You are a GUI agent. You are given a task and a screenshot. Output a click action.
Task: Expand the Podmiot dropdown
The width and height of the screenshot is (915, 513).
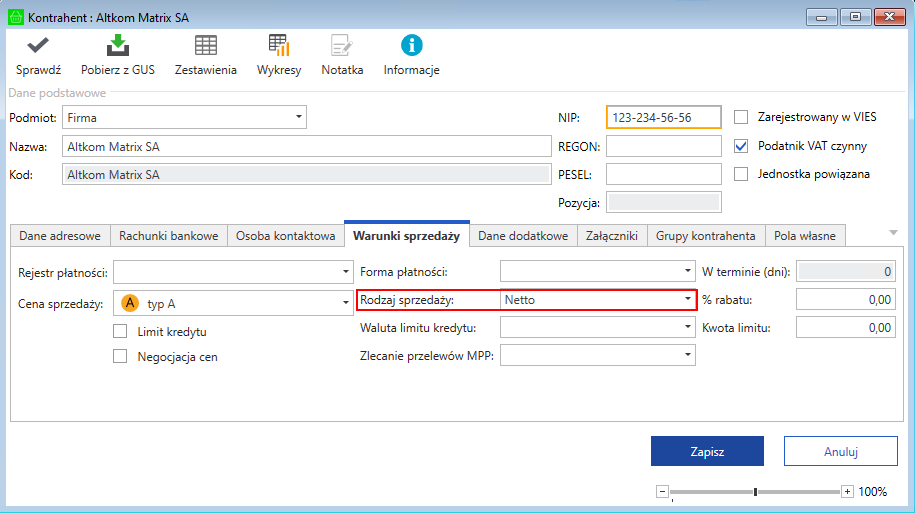click(298, 117)
